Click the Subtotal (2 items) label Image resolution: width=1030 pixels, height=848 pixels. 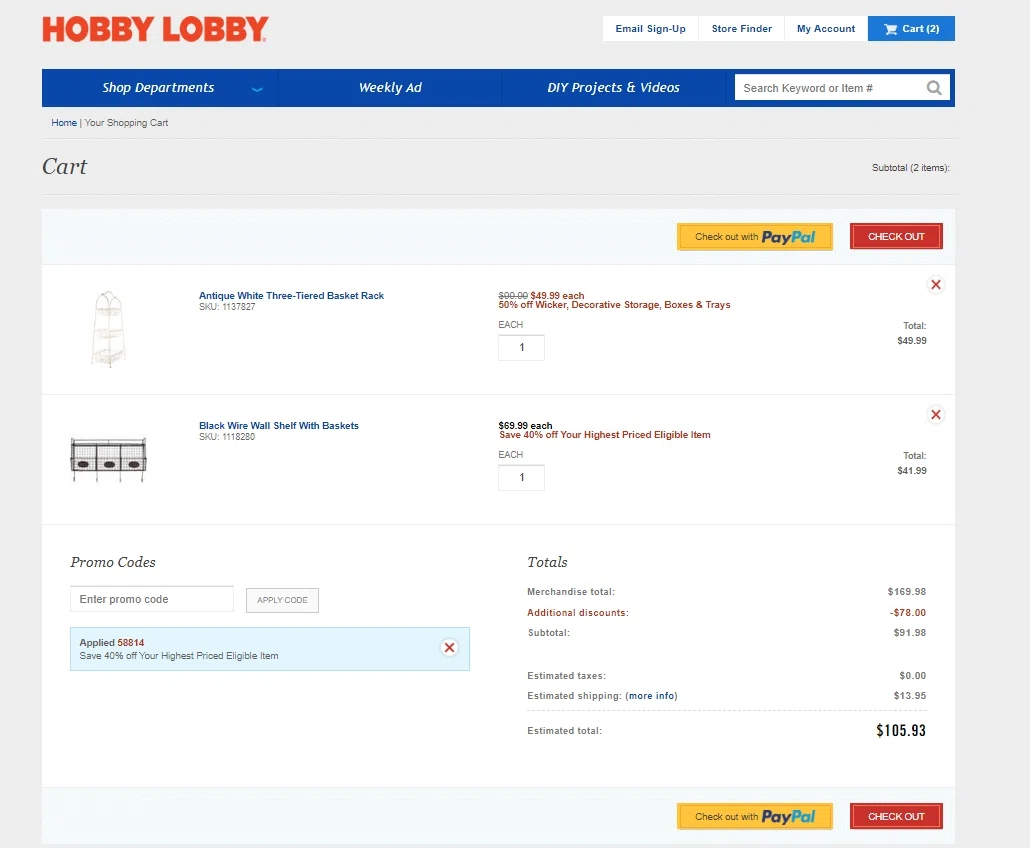910,168
